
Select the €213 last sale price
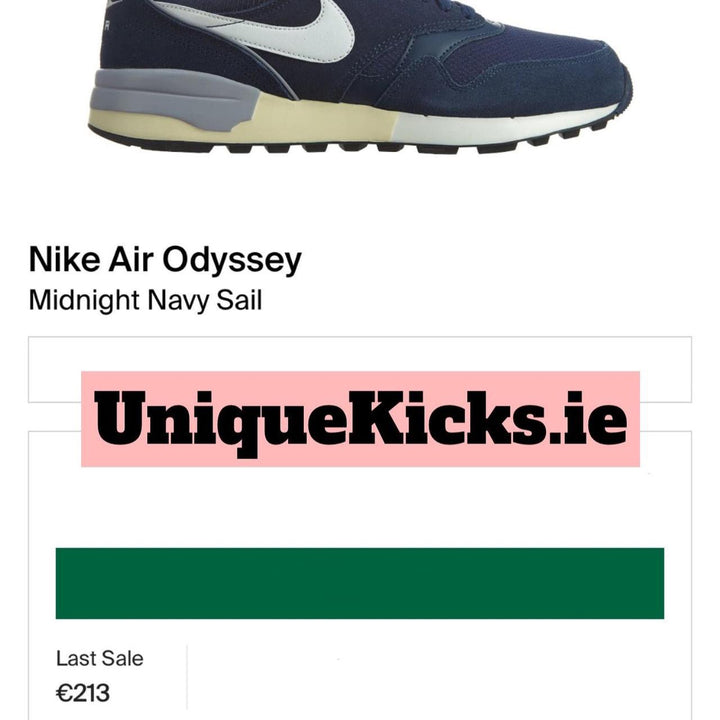83,693
